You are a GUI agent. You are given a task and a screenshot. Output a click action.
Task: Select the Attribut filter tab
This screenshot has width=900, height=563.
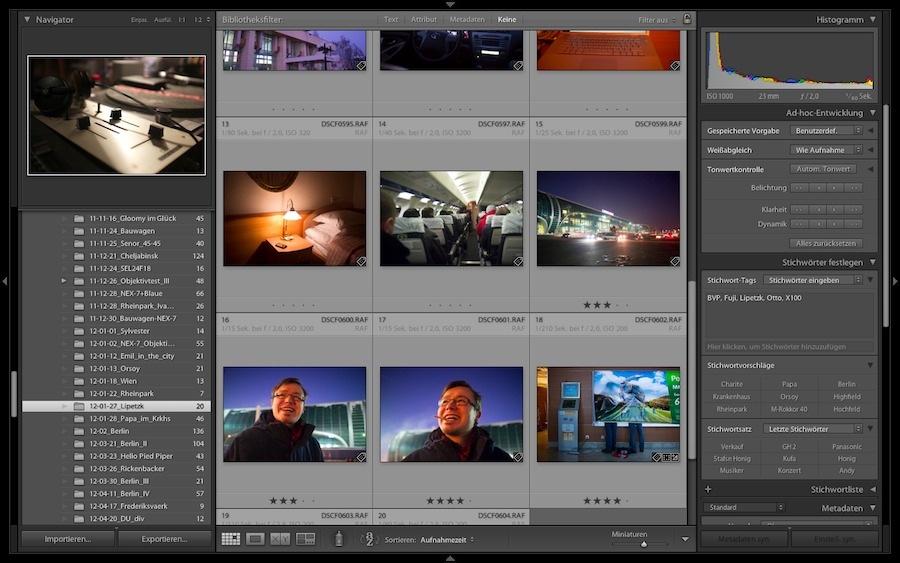tap(424, 19)
